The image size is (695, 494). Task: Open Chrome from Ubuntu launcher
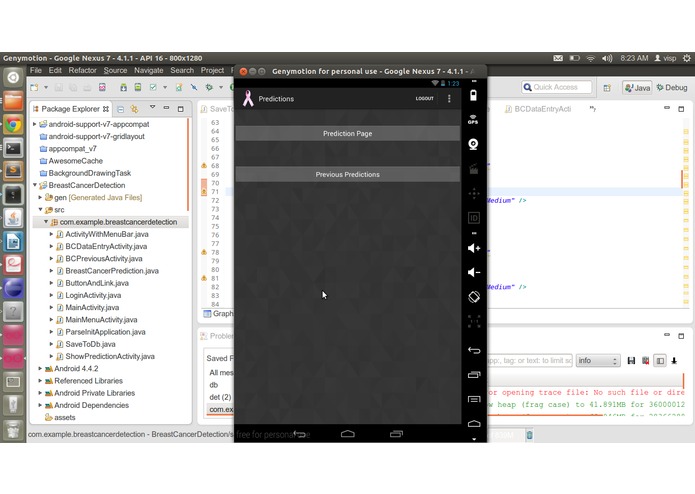(13, 124)
